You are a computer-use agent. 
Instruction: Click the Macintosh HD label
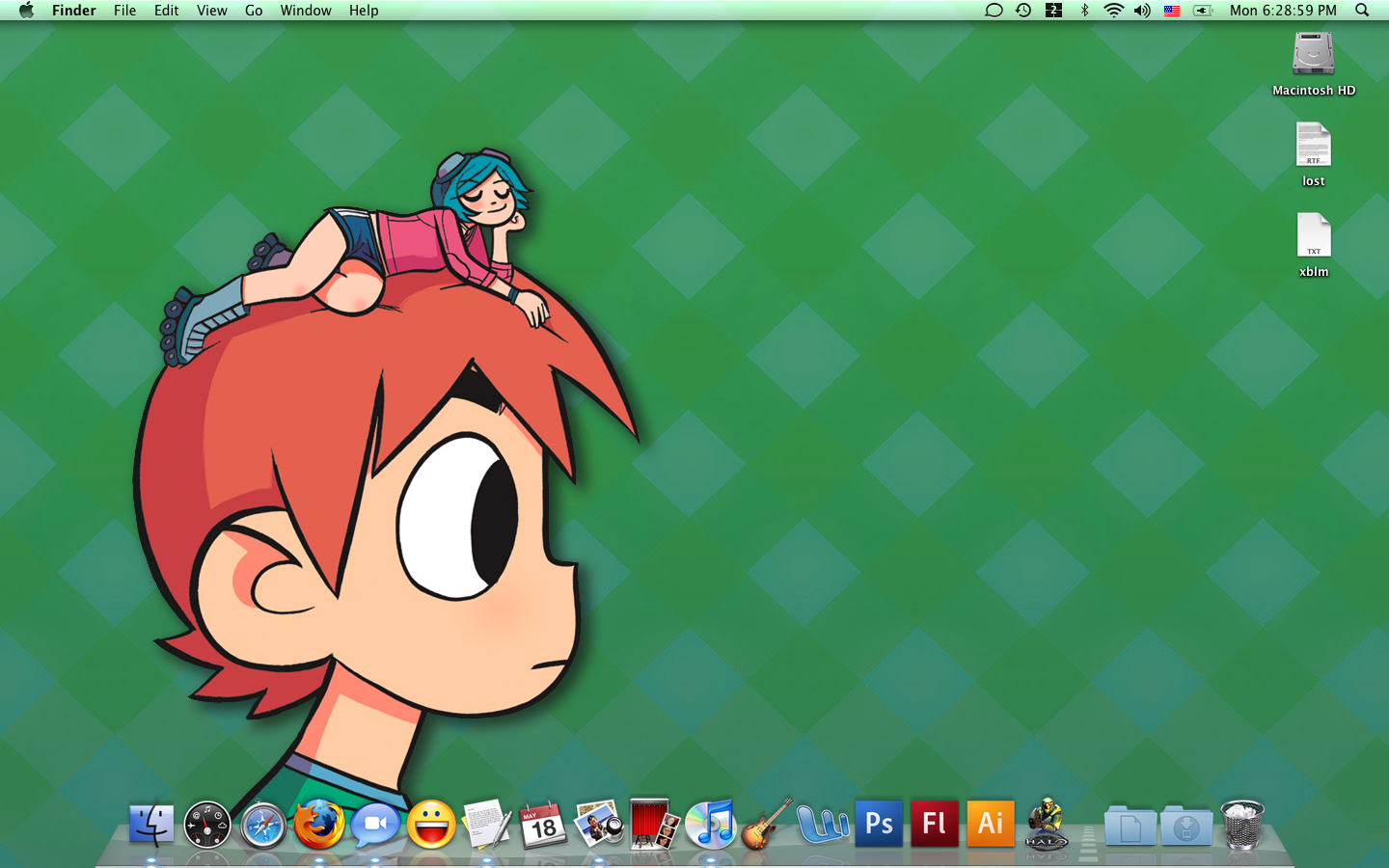point(1314,91)
